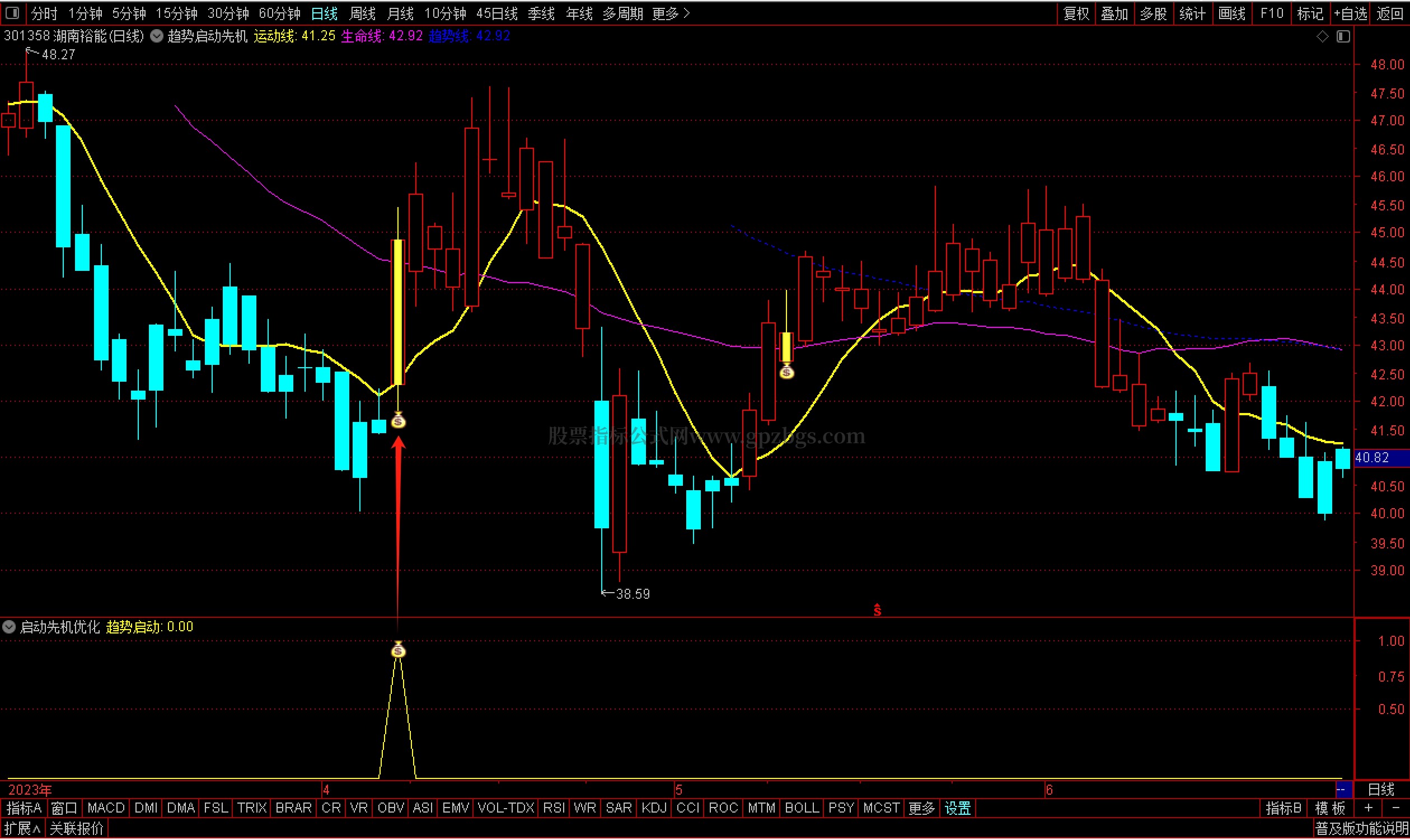Open 普及版功能说明 link
The width and height of the screenshot is (1410, 840).
pos(1361,829)
